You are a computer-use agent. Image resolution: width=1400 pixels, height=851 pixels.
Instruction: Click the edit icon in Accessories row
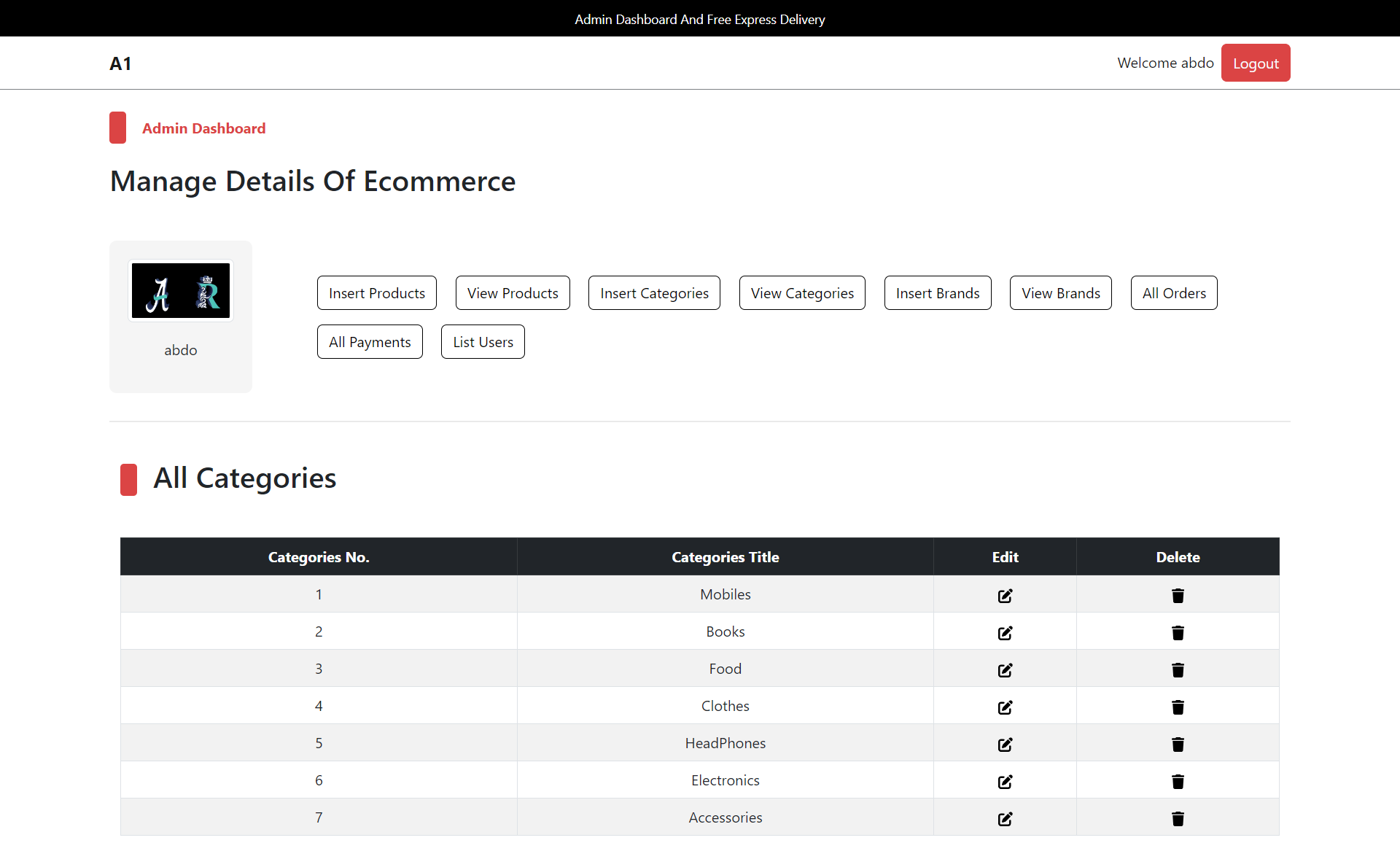(1005, 819)
